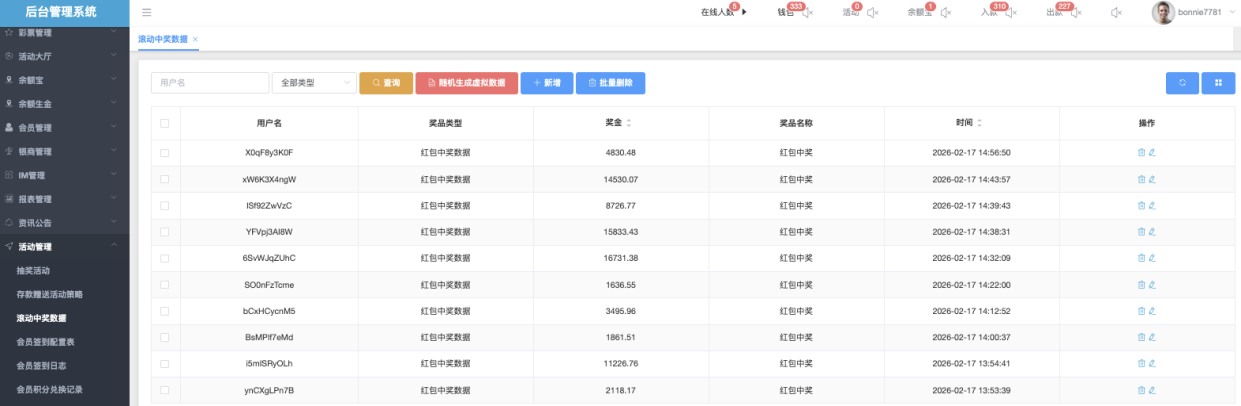Click edit pencil icon for row ynCXgLPn7B
Image resolution: width=1241 pixels, height=406 pixels.
[x=1152, y=390]
